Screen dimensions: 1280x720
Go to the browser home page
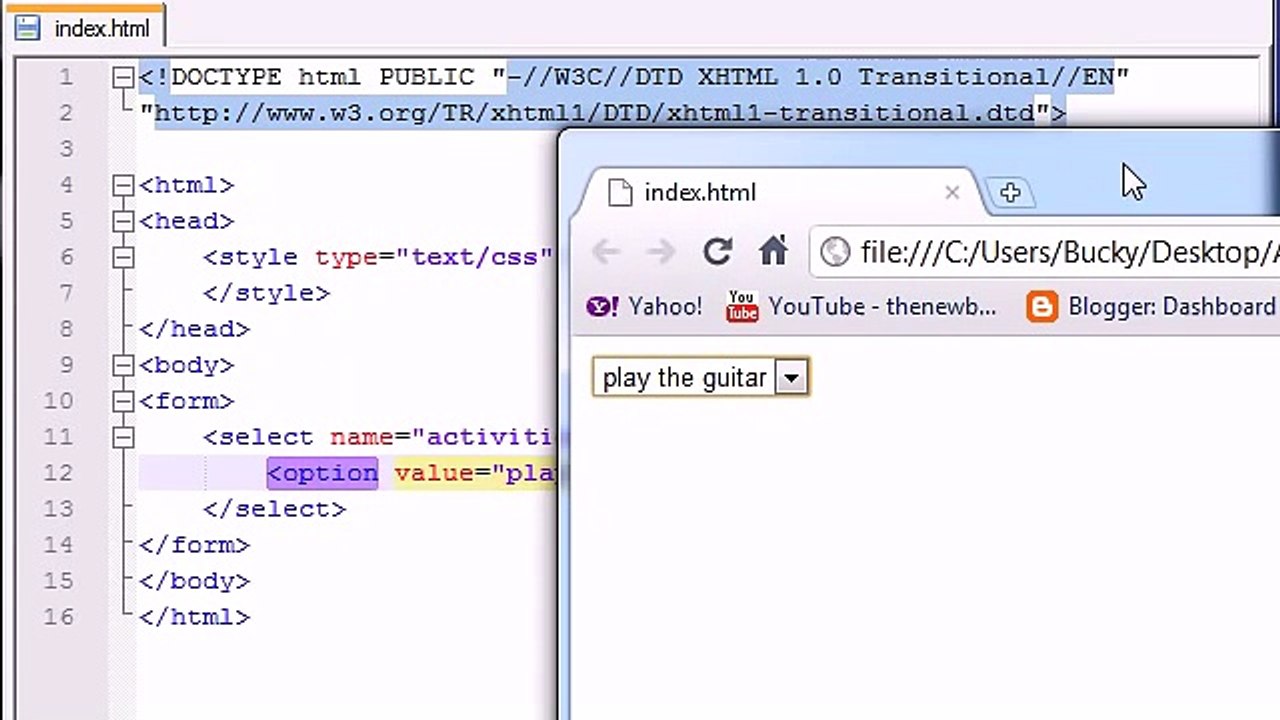click(773, 252)
